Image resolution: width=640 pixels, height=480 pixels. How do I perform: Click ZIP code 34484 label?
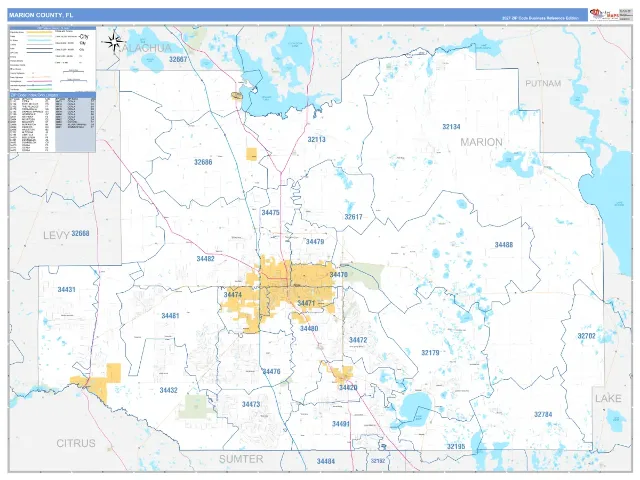pos(326,462)
